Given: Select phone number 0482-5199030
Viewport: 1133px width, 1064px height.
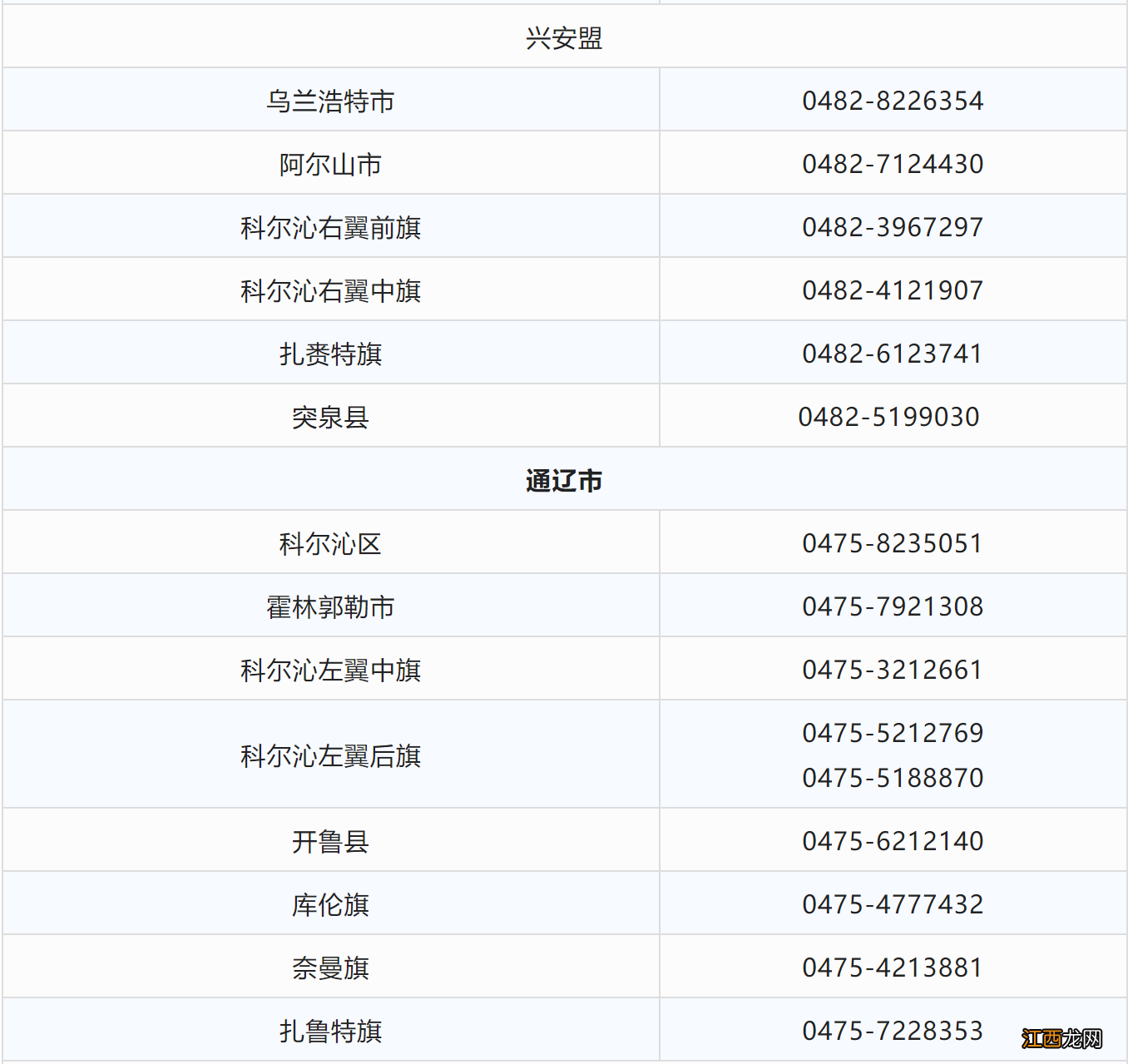Looking at the screenshot, I should click(x=888, y=417).
